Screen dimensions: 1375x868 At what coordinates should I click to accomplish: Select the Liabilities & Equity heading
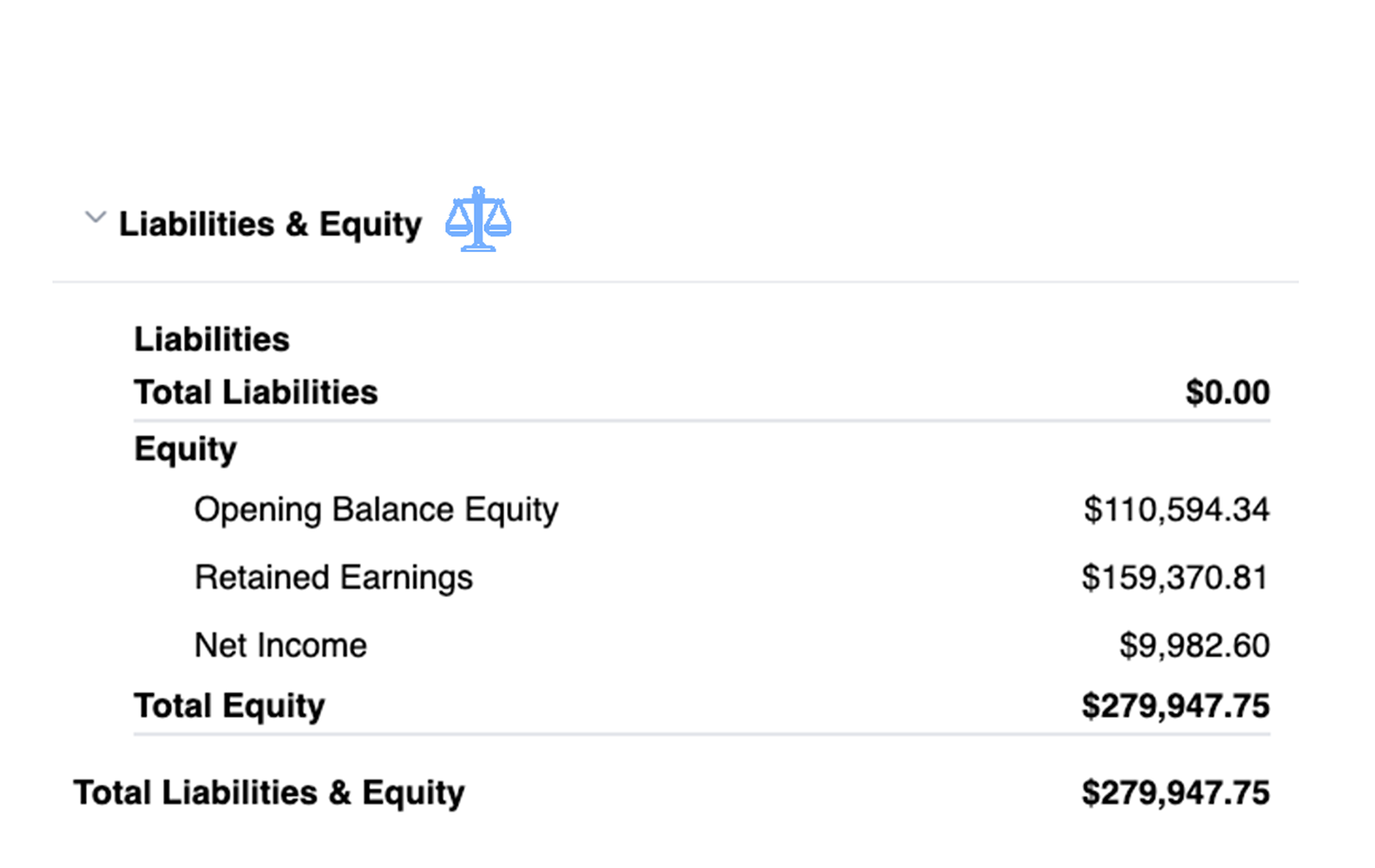tap(270, 224)
